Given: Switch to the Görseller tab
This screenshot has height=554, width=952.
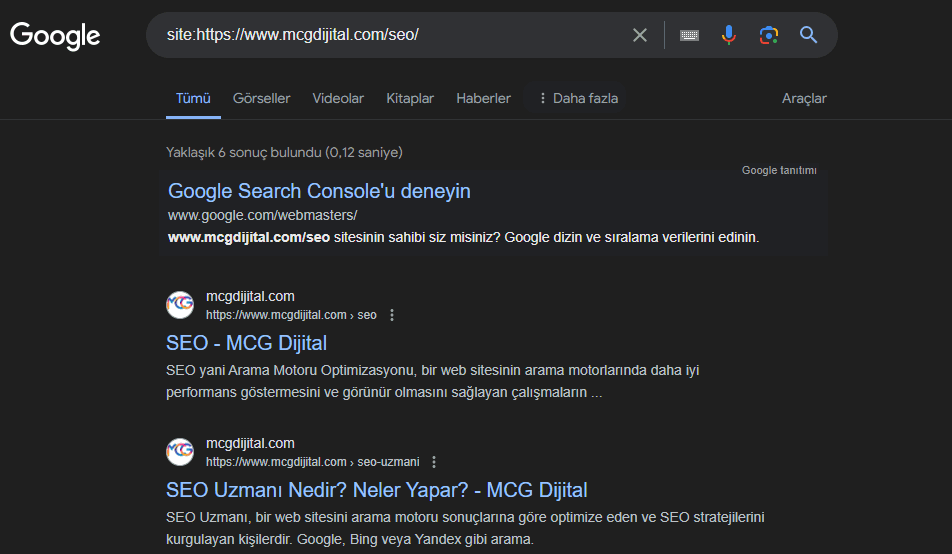Looking at the screenshot, I should point(262,98).
